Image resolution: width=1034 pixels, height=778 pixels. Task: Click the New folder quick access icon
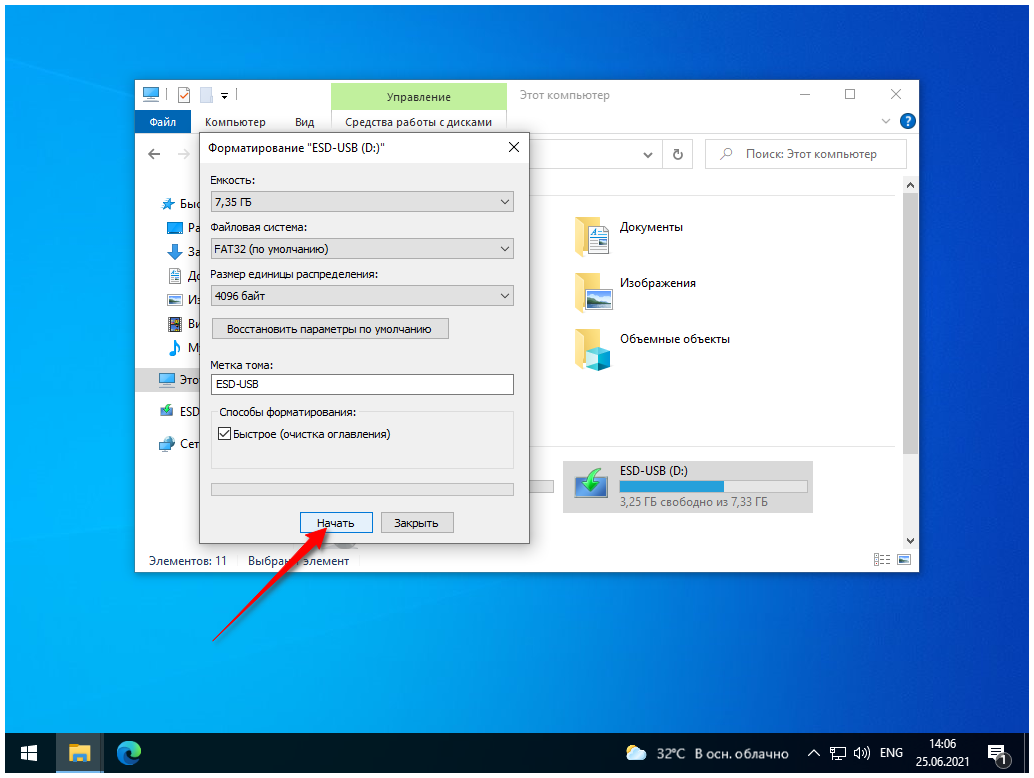tap(206, 95)
